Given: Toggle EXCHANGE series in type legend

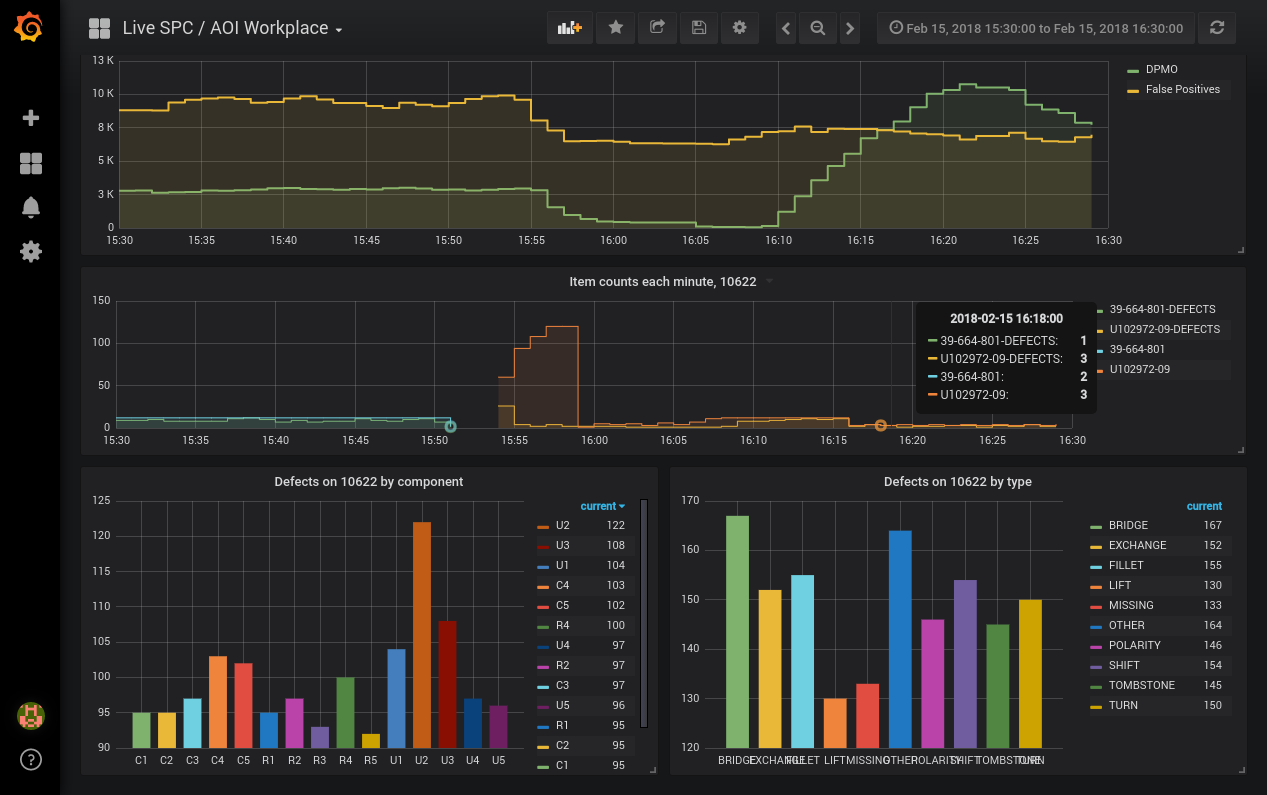Looking at the screenshot, I should tap(1137, 545).
